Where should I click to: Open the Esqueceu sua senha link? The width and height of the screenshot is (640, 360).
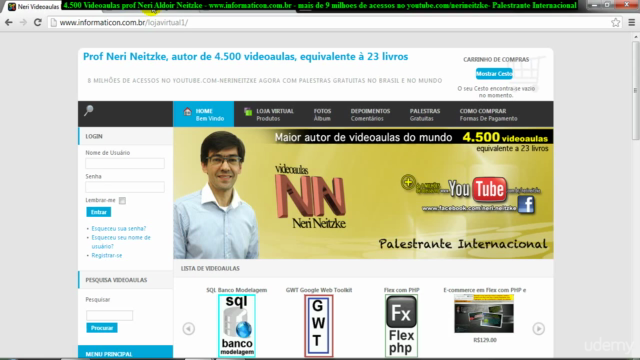(x=118, y=229)
